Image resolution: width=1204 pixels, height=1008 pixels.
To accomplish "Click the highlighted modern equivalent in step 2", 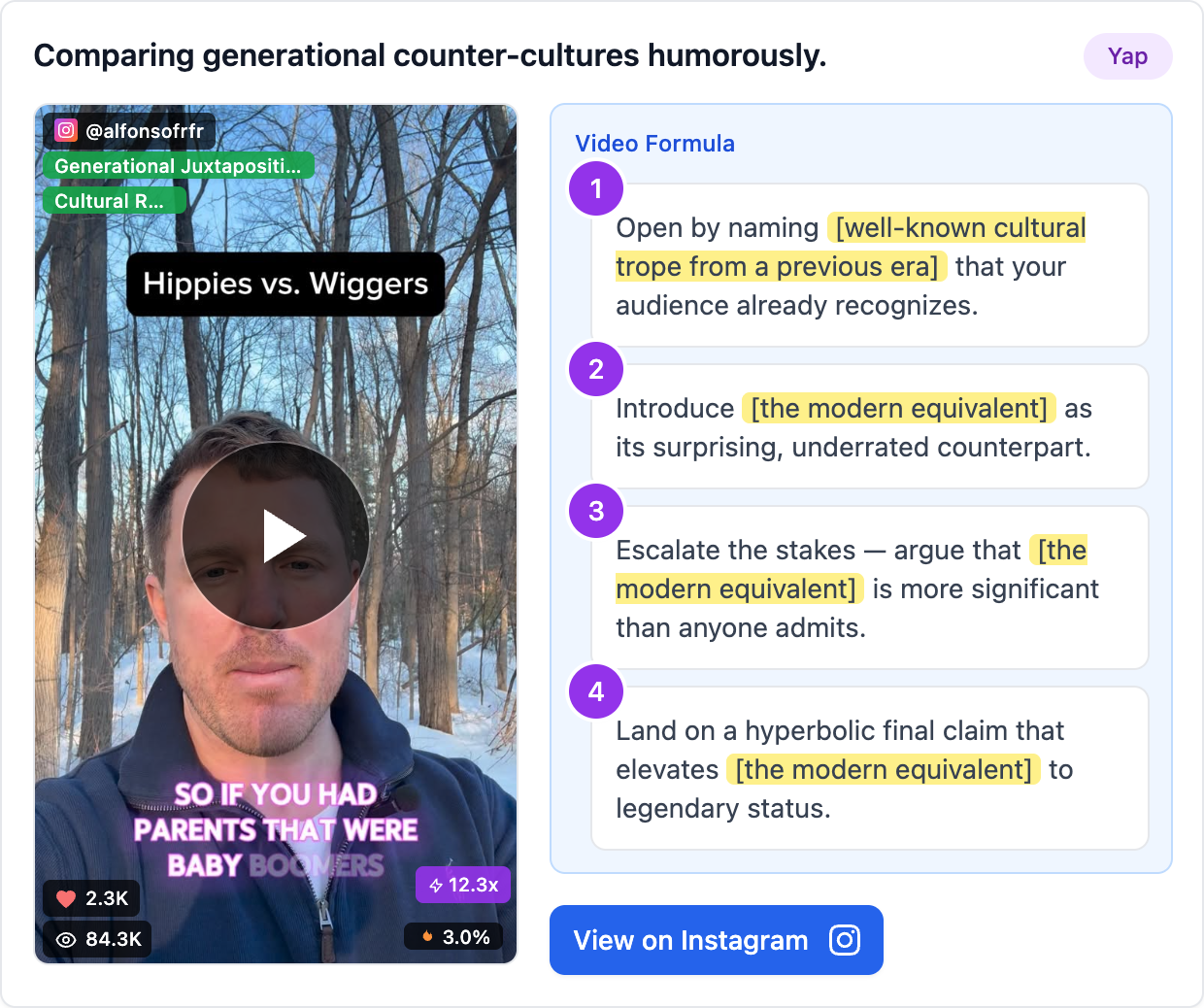I will (x=899, y=408).
